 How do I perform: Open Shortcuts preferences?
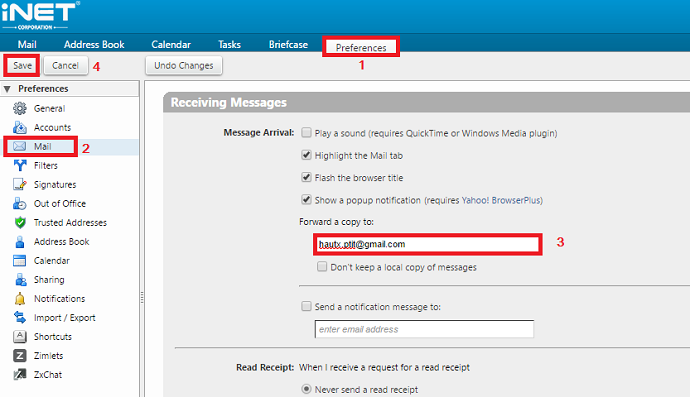pos(53,336)
